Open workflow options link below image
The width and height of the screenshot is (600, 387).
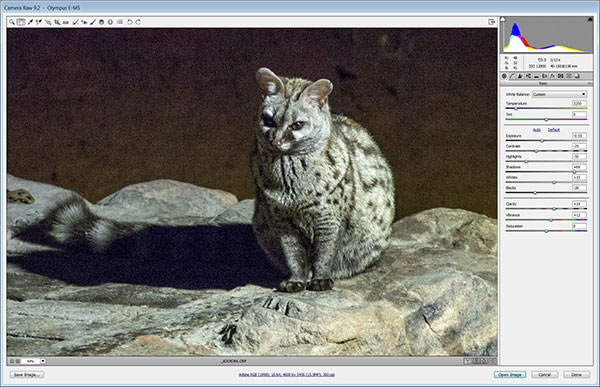287,375
